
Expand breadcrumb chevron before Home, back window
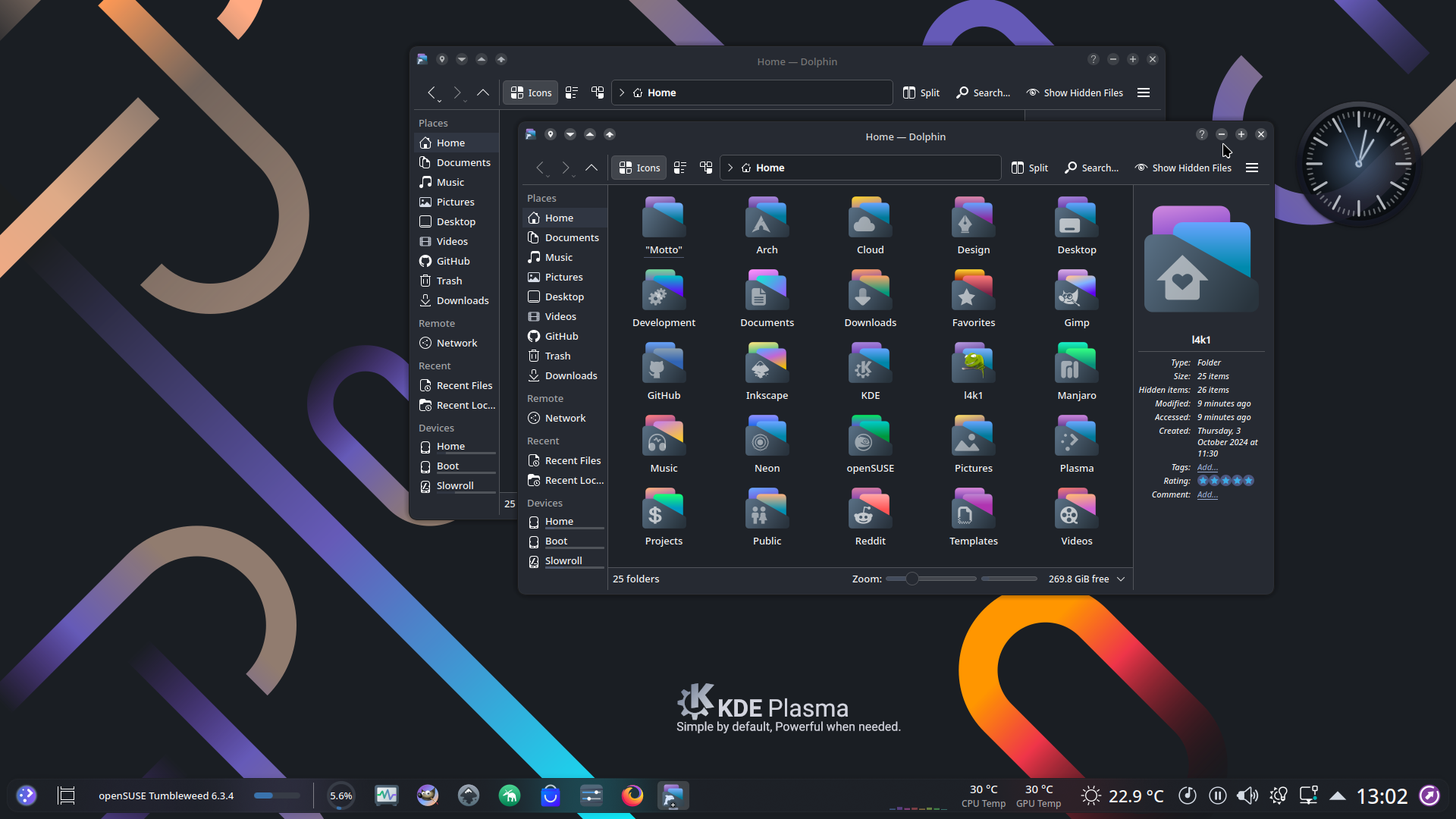(x=622, y=93)
